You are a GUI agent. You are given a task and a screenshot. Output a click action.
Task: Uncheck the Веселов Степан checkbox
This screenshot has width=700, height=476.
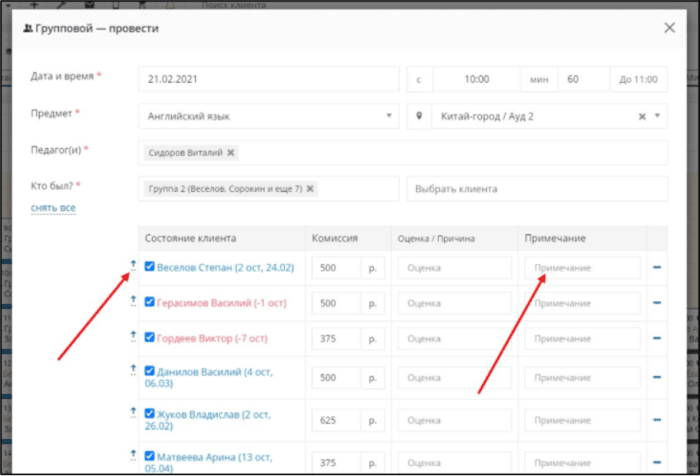[x=150, y=267]
